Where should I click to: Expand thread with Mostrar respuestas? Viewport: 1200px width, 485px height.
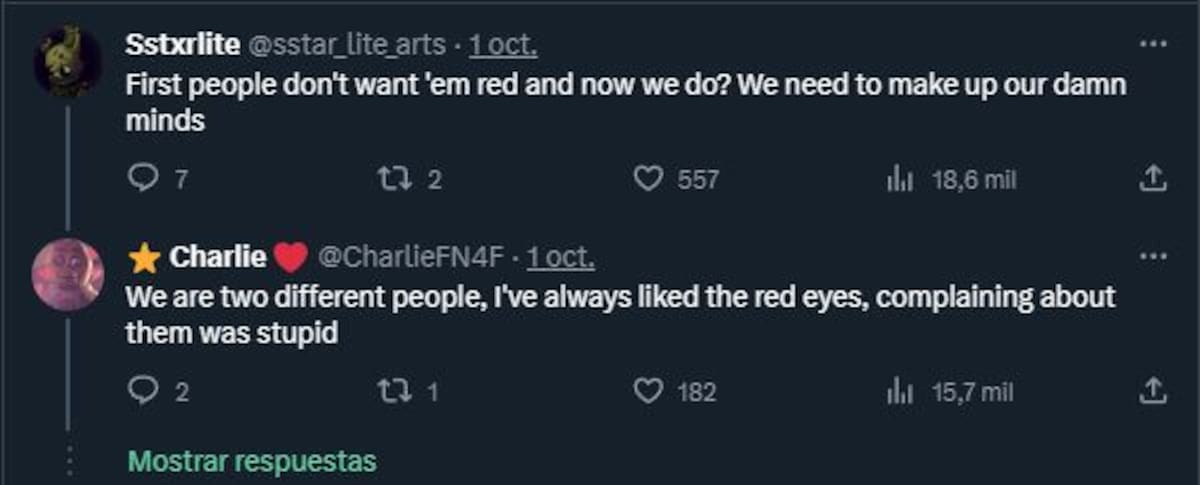point(253,461)
